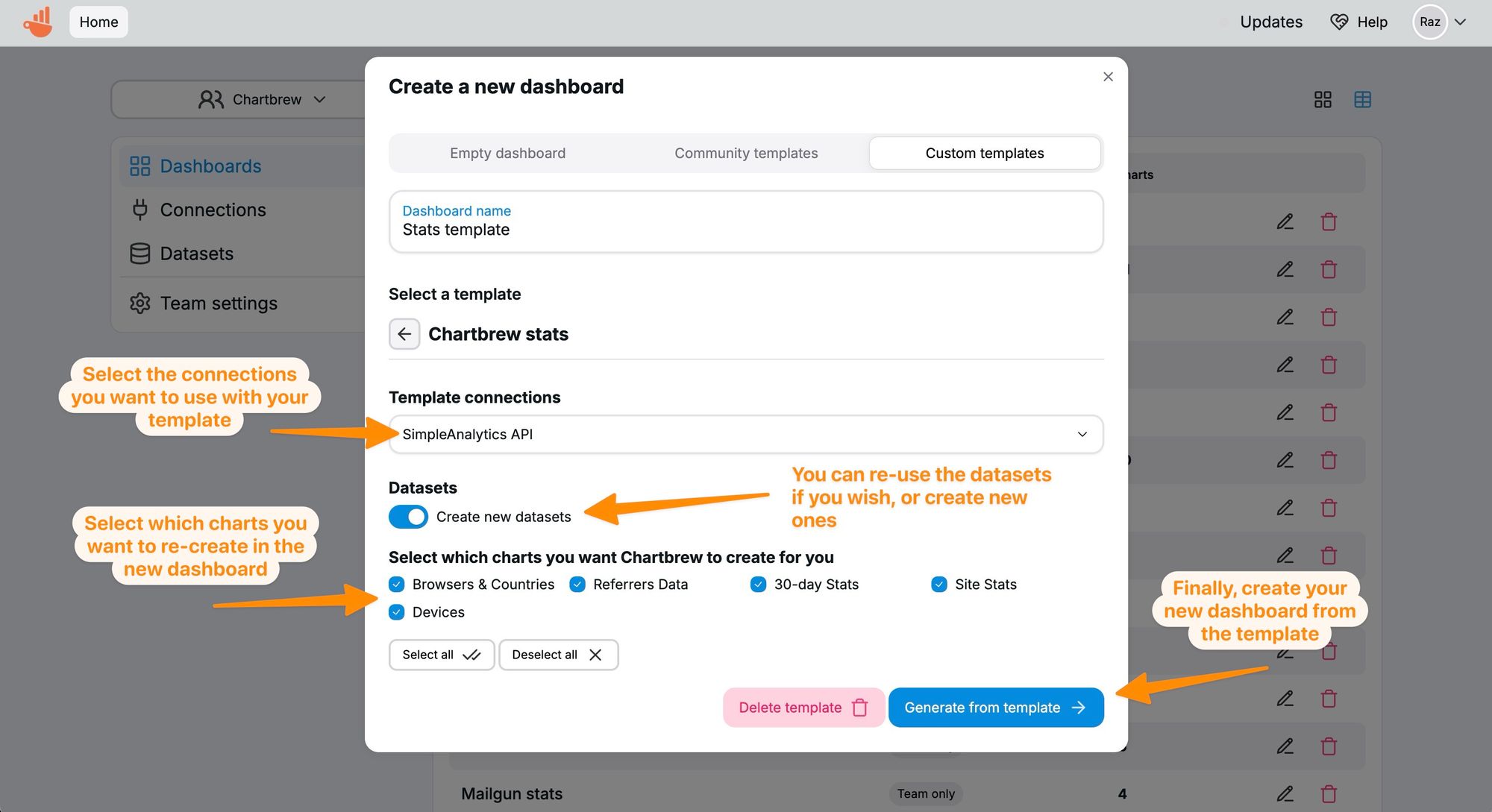
Task: Uncheck the 30-day Stats checkbox
Action: pos(758,585)
